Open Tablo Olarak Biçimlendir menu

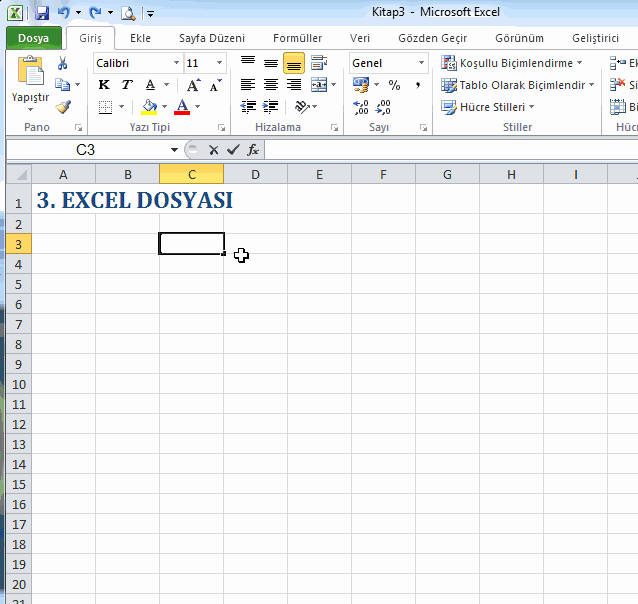point(518,85)
